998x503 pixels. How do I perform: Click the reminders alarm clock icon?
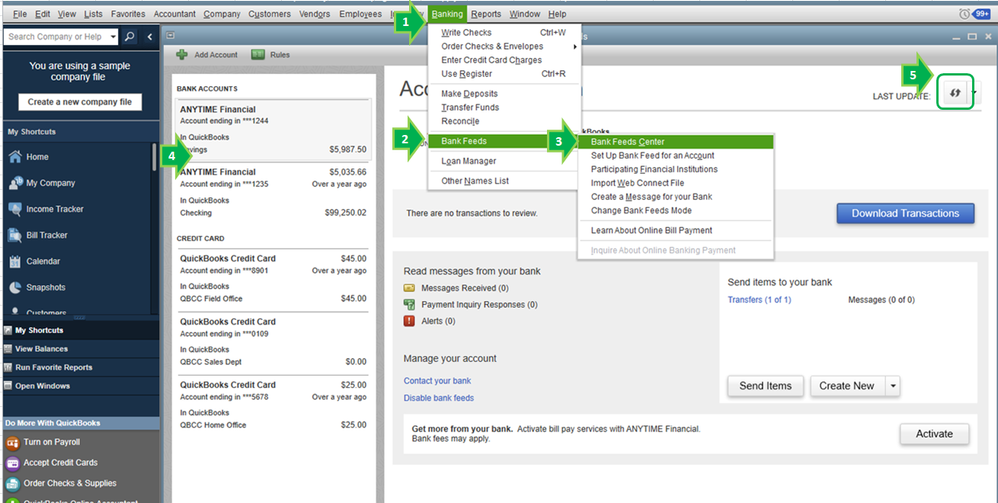tap(966, 13)
